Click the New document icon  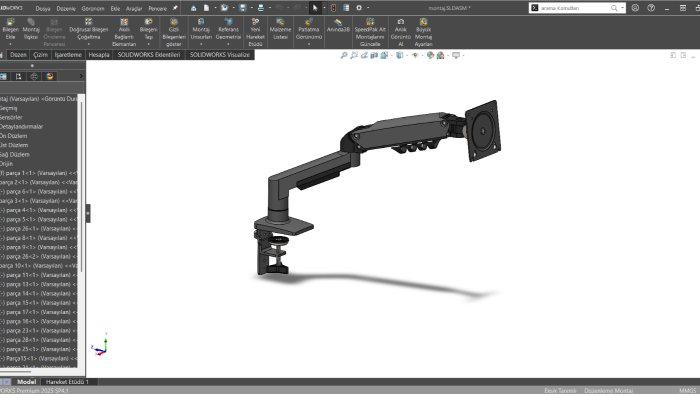tap(206, 8)
